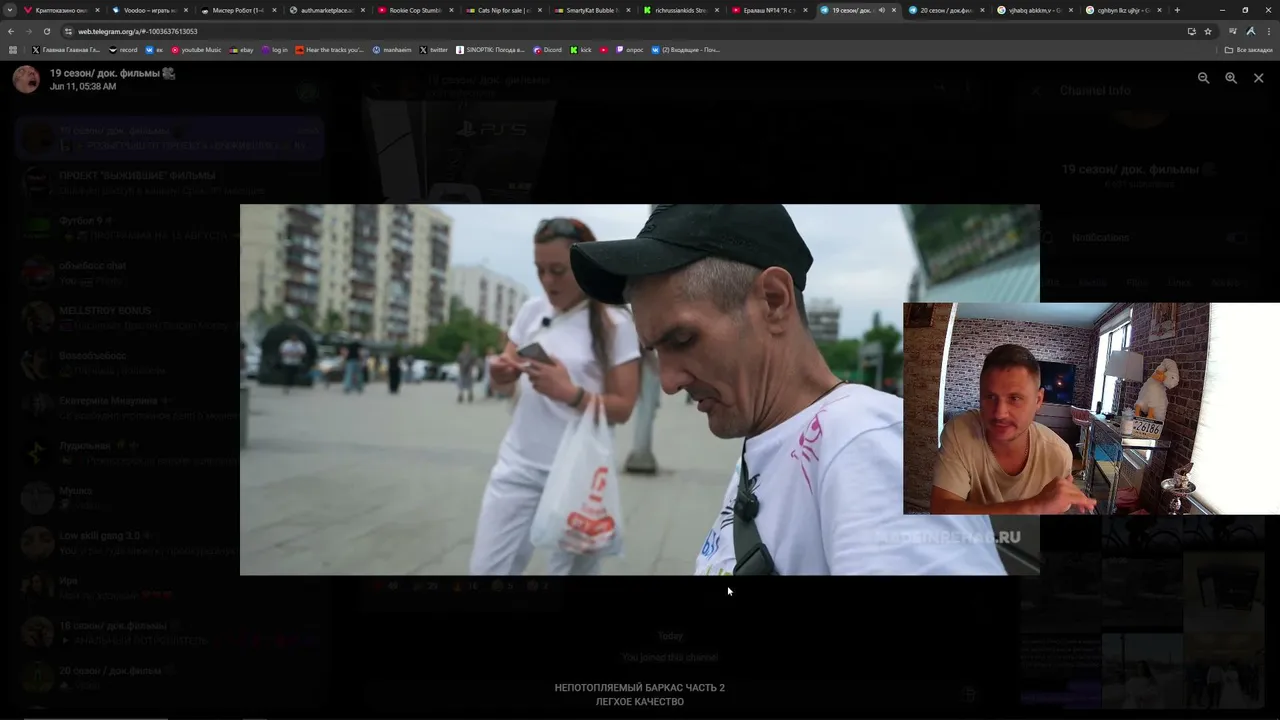Open the Все закладки bookmarks folder
This screenshot has width=1280, height=720.
tap(1249, 49)
